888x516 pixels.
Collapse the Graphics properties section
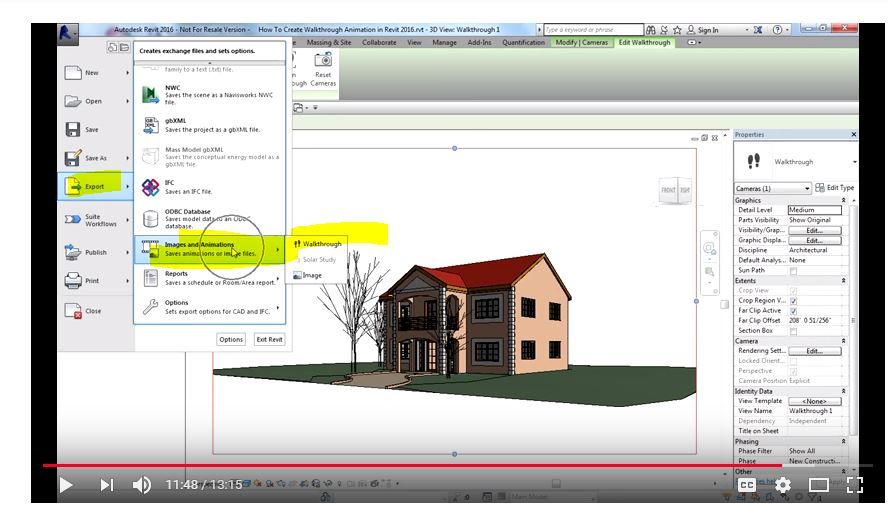point(843,201)
